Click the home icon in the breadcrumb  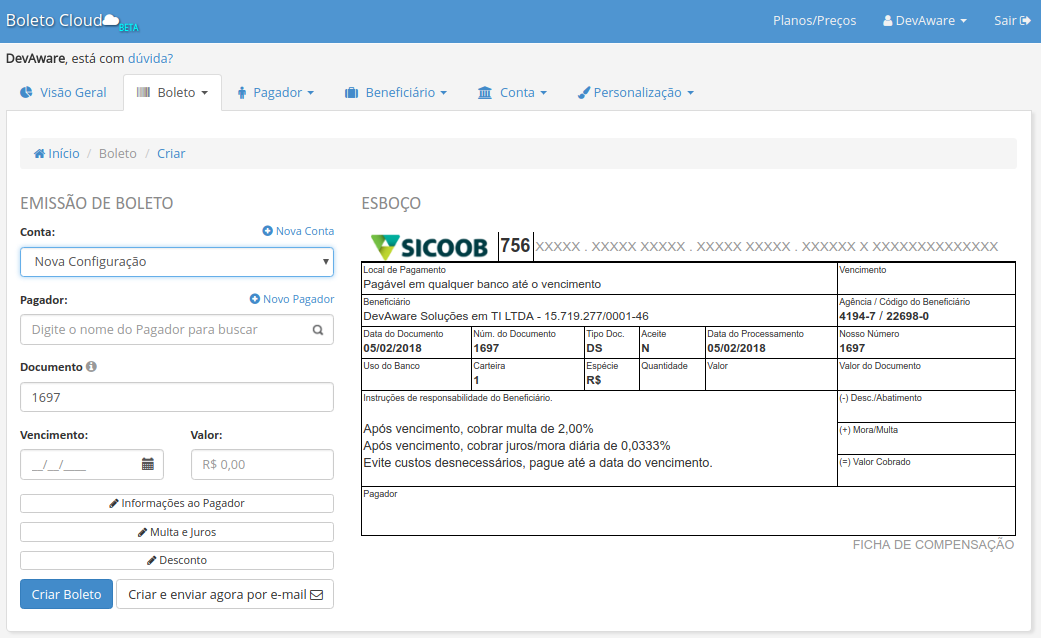39,154
